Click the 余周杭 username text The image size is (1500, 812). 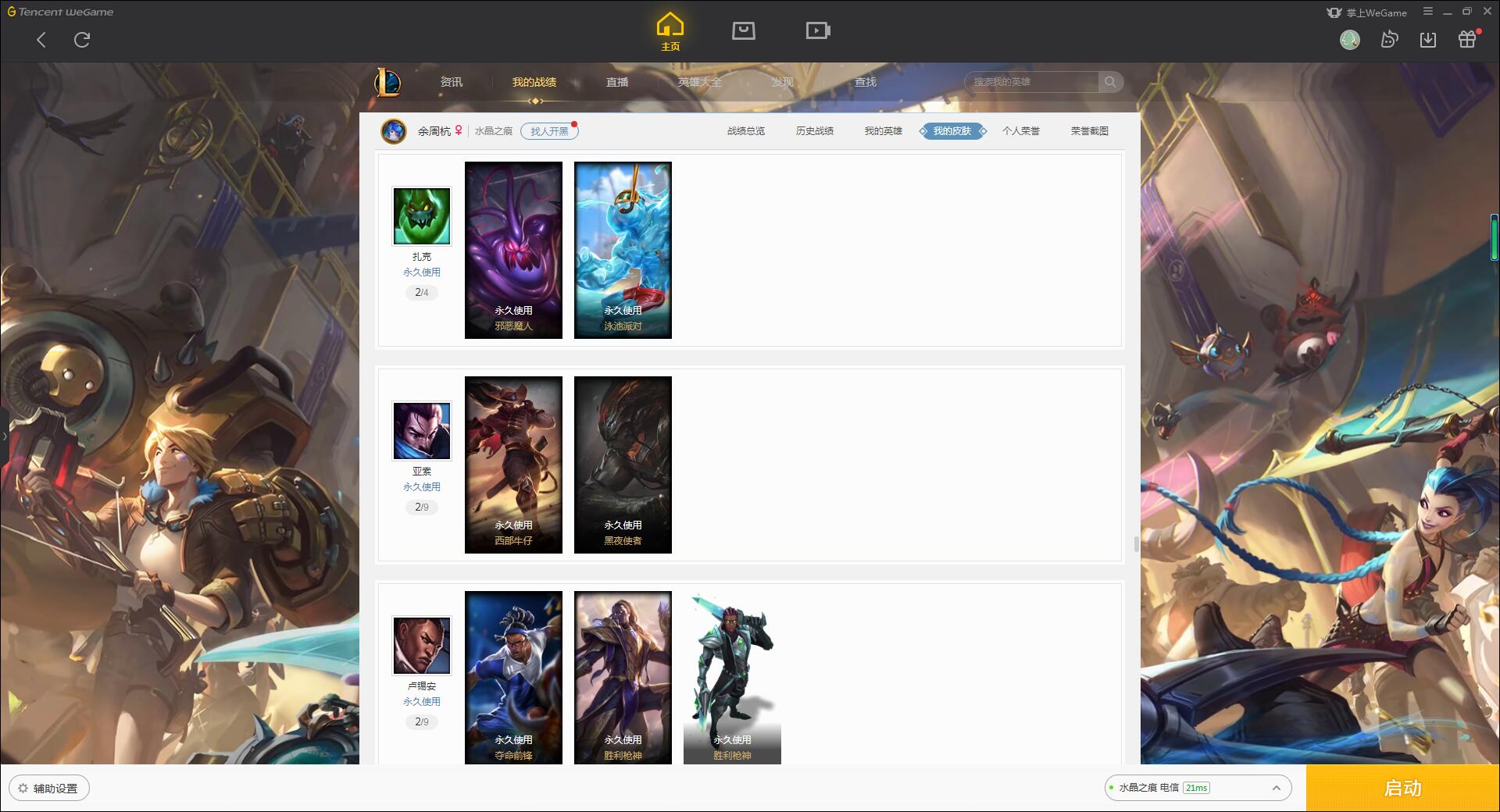click(434, 131)
